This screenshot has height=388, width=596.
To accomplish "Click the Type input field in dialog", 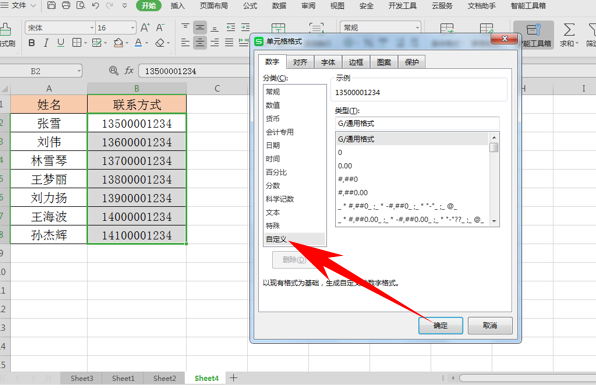I will click(x=417, y=123).
